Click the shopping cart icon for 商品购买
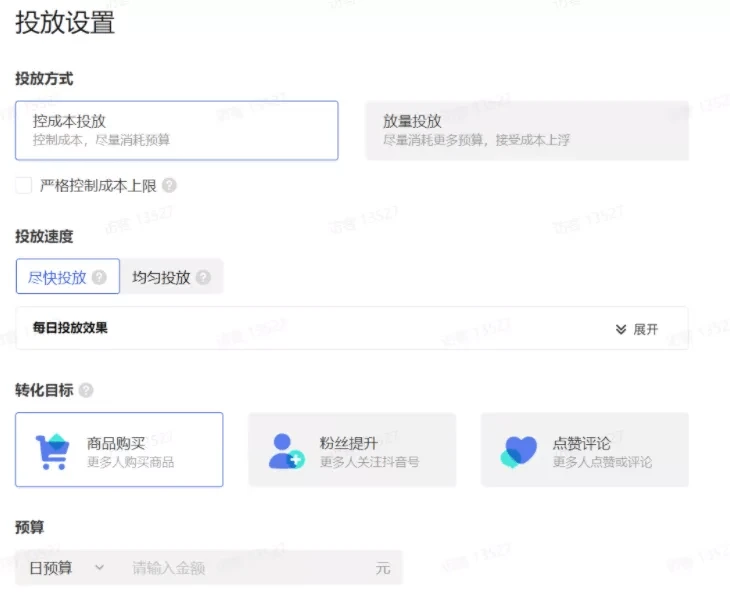The width and height of the screenshot is (730, 597). click(x=53, y=450)
